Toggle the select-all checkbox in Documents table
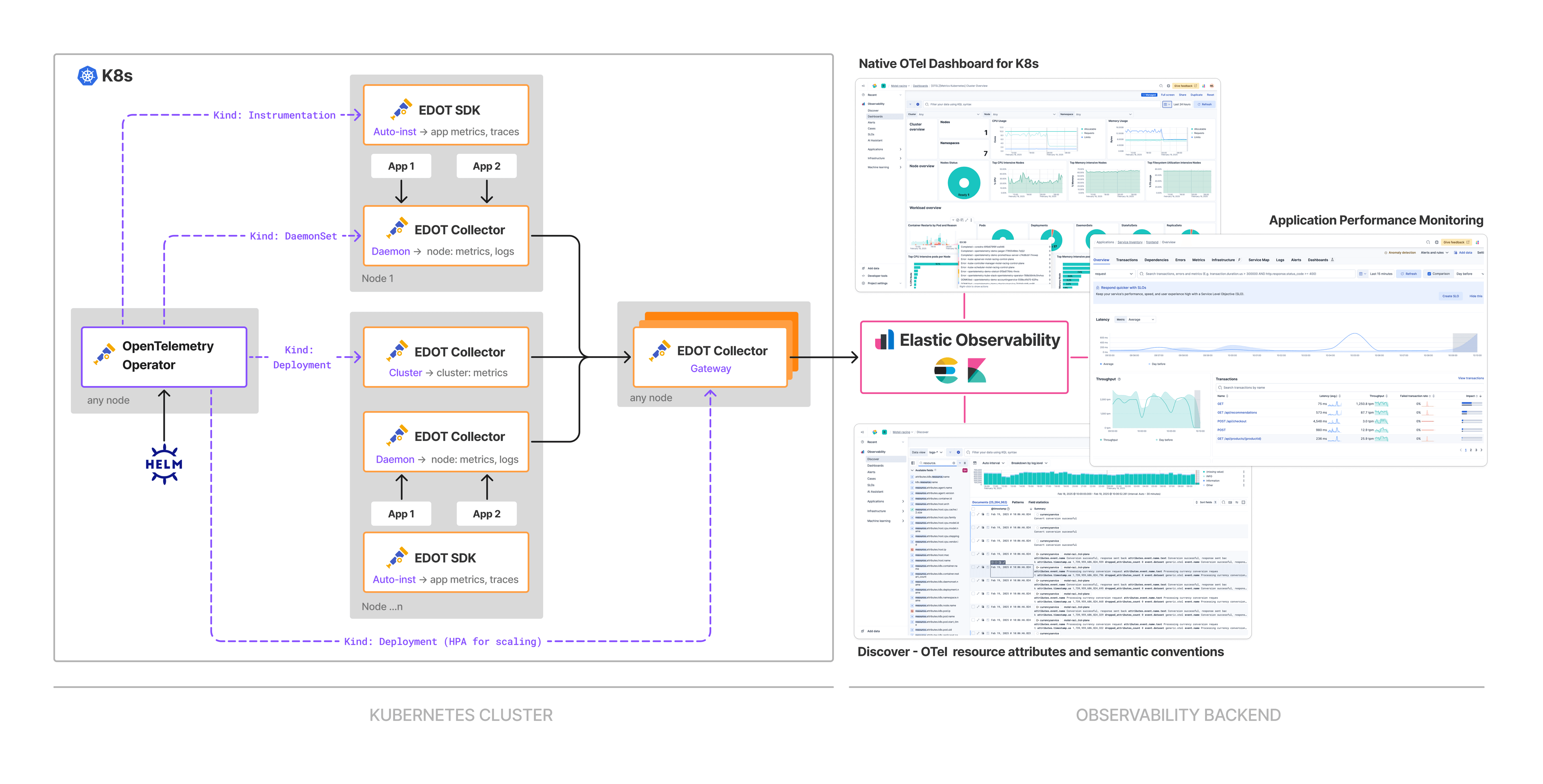Screen dimensions: 1543x784 974,509
